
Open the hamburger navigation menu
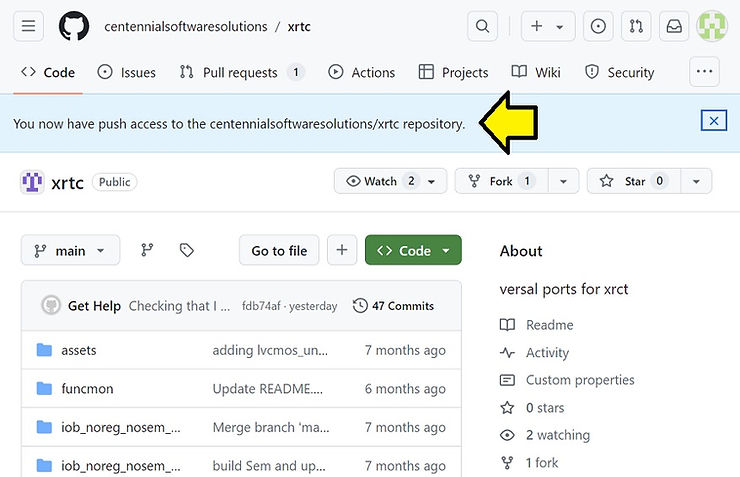[x=28, y=27]
